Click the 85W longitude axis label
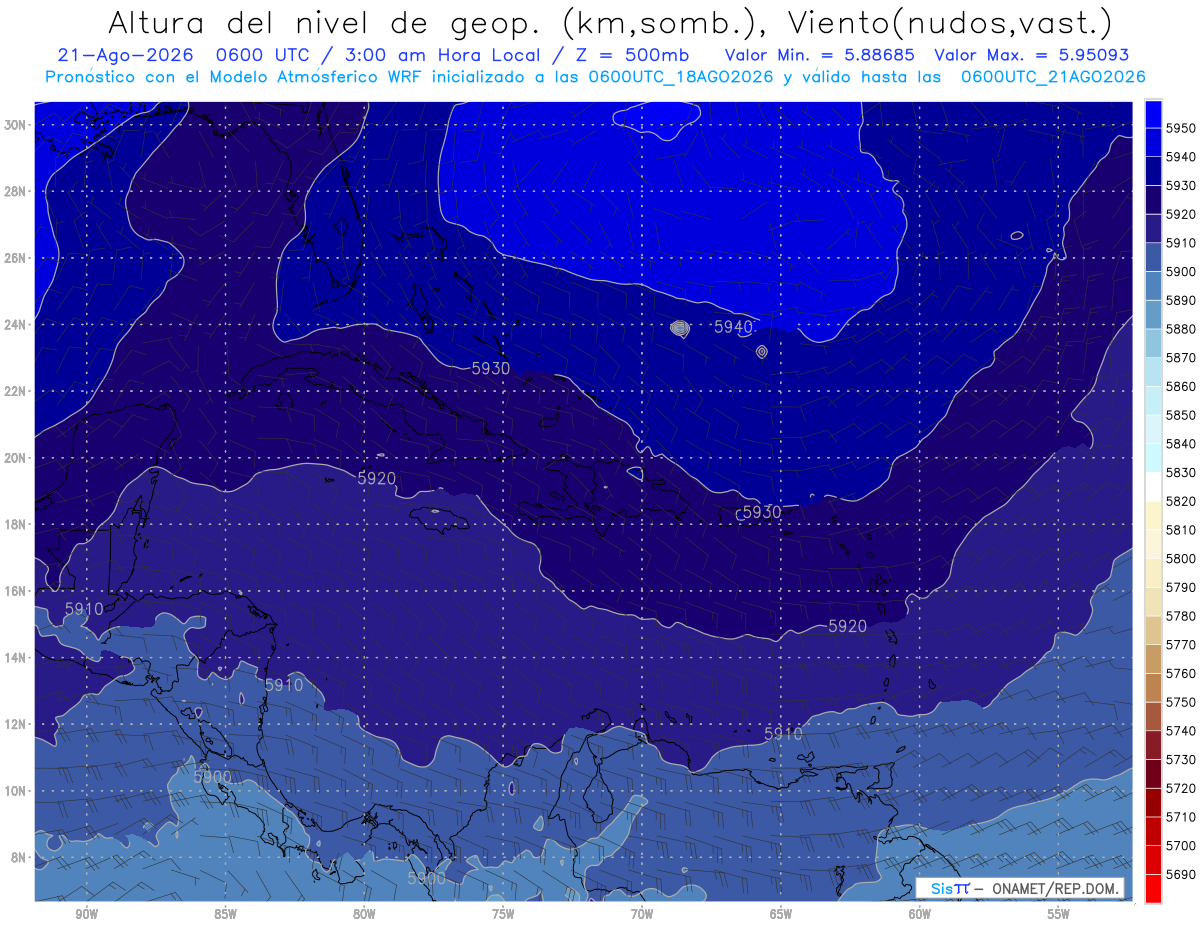 click(x=225, y=915)
